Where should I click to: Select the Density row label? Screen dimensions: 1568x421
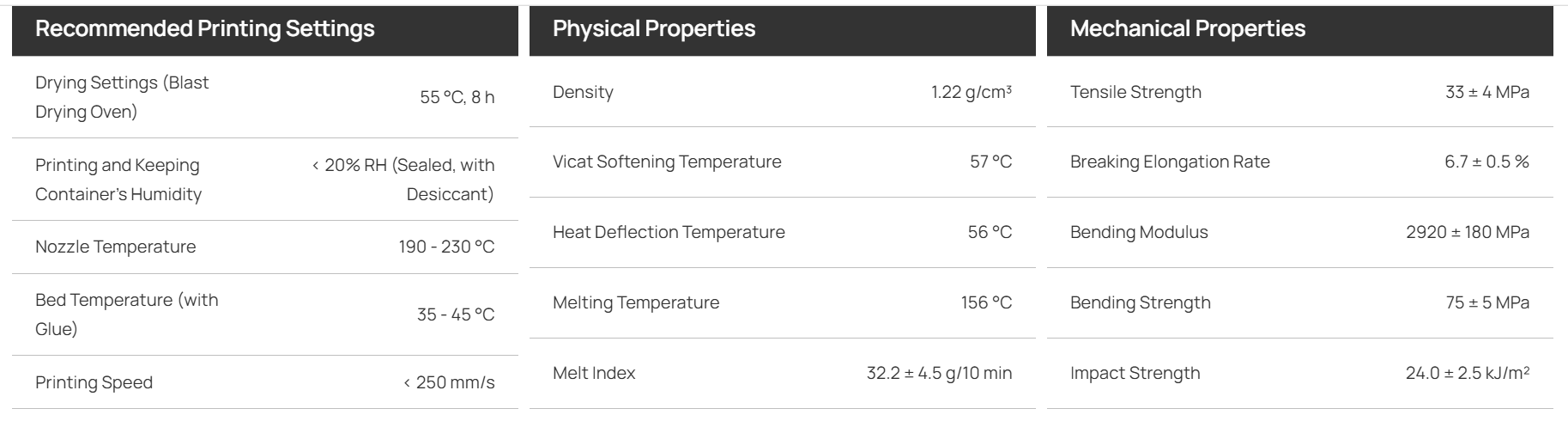pyautogui.click(x=583, y=92)
